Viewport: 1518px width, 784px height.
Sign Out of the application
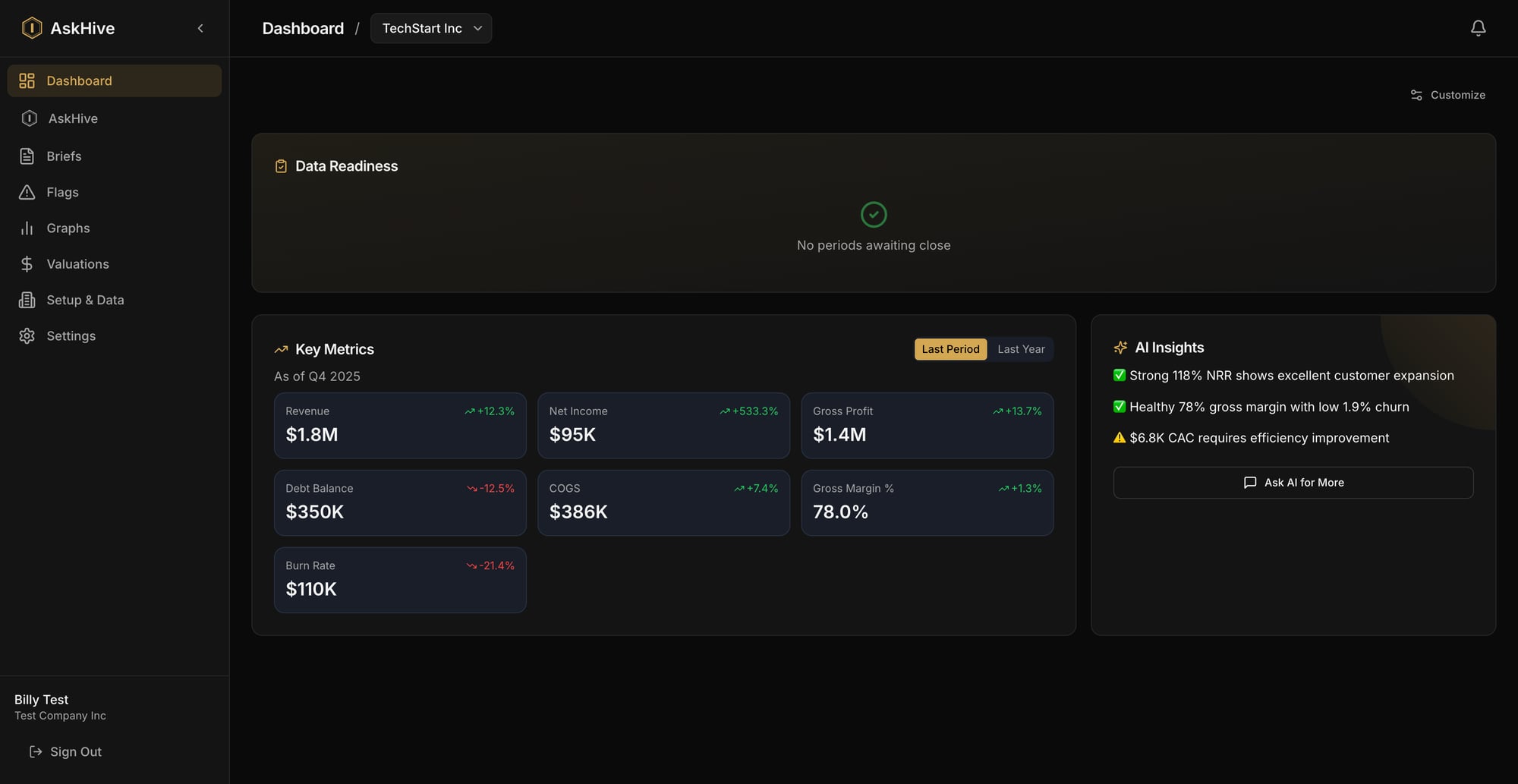[x=75, y=751]
